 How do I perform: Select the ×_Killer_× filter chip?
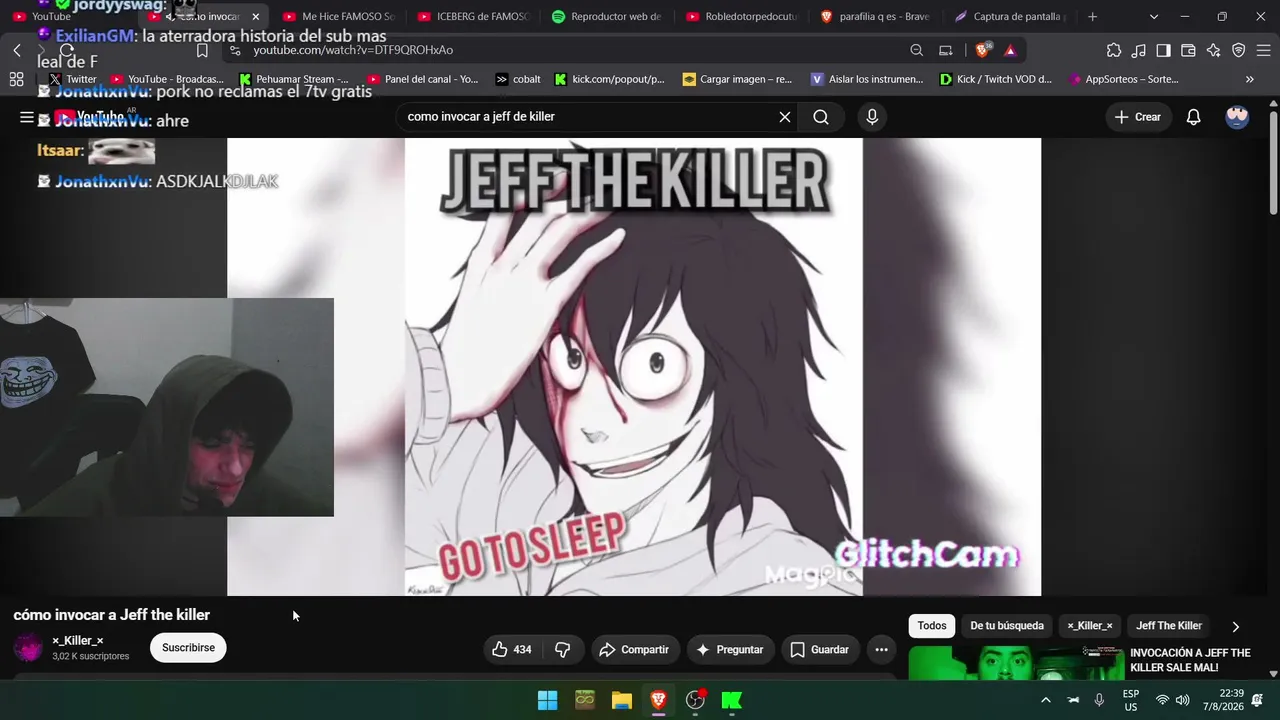1090,626
